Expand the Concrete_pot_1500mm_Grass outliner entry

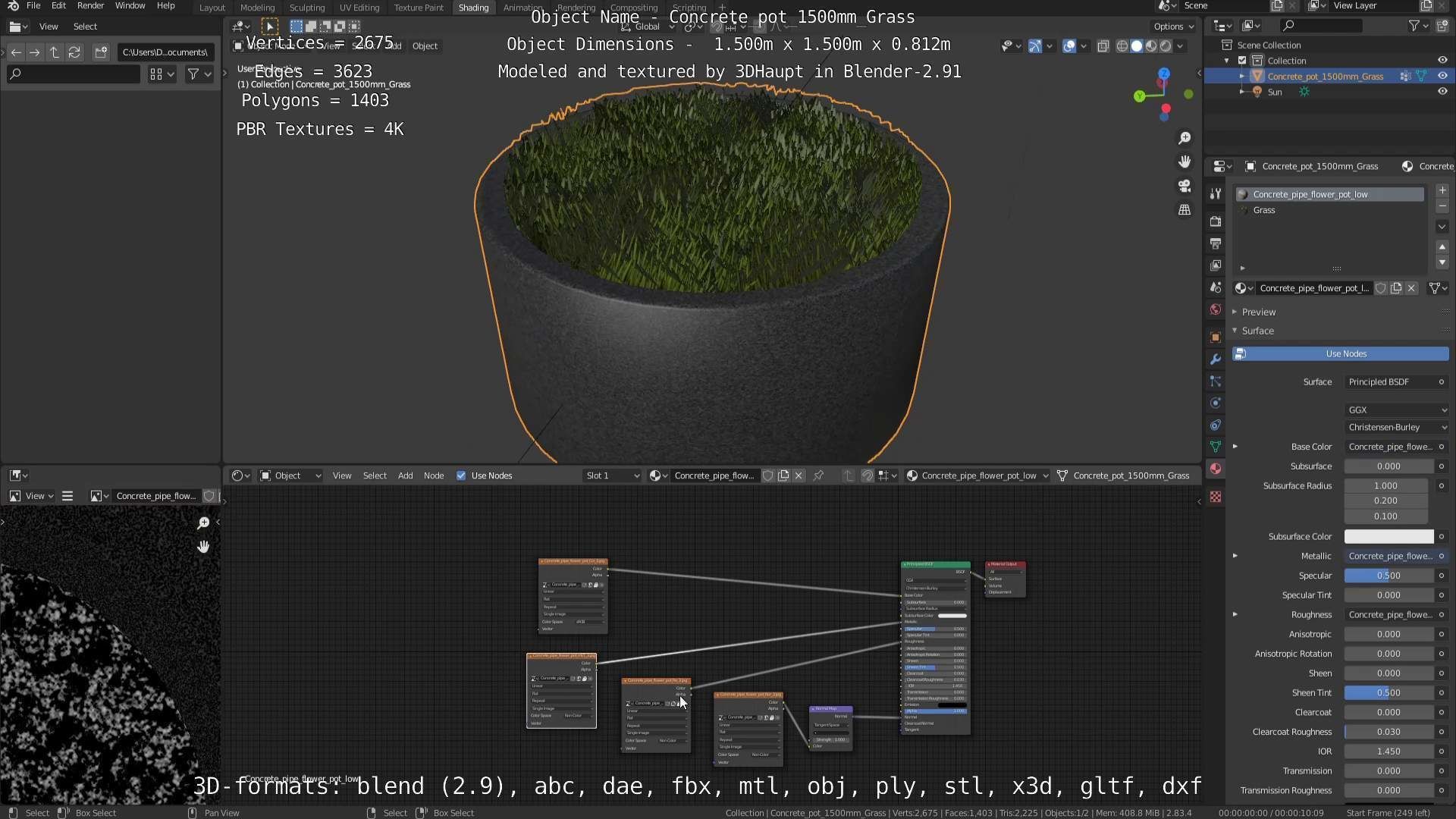click(1241, 76)
